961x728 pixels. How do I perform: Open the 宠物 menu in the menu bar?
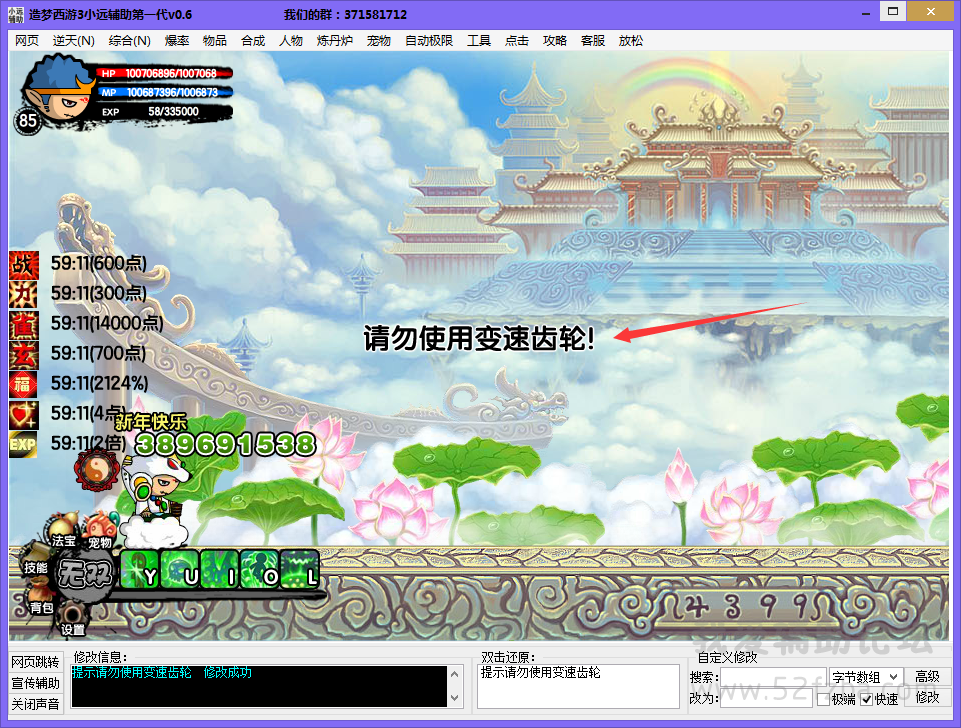click(379, 41)
